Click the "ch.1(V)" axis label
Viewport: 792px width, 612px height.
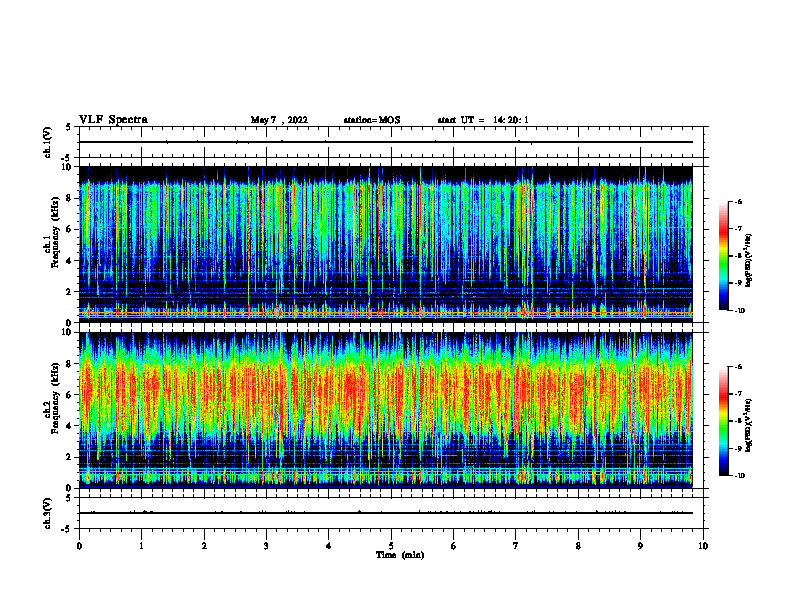click(48, 142)
